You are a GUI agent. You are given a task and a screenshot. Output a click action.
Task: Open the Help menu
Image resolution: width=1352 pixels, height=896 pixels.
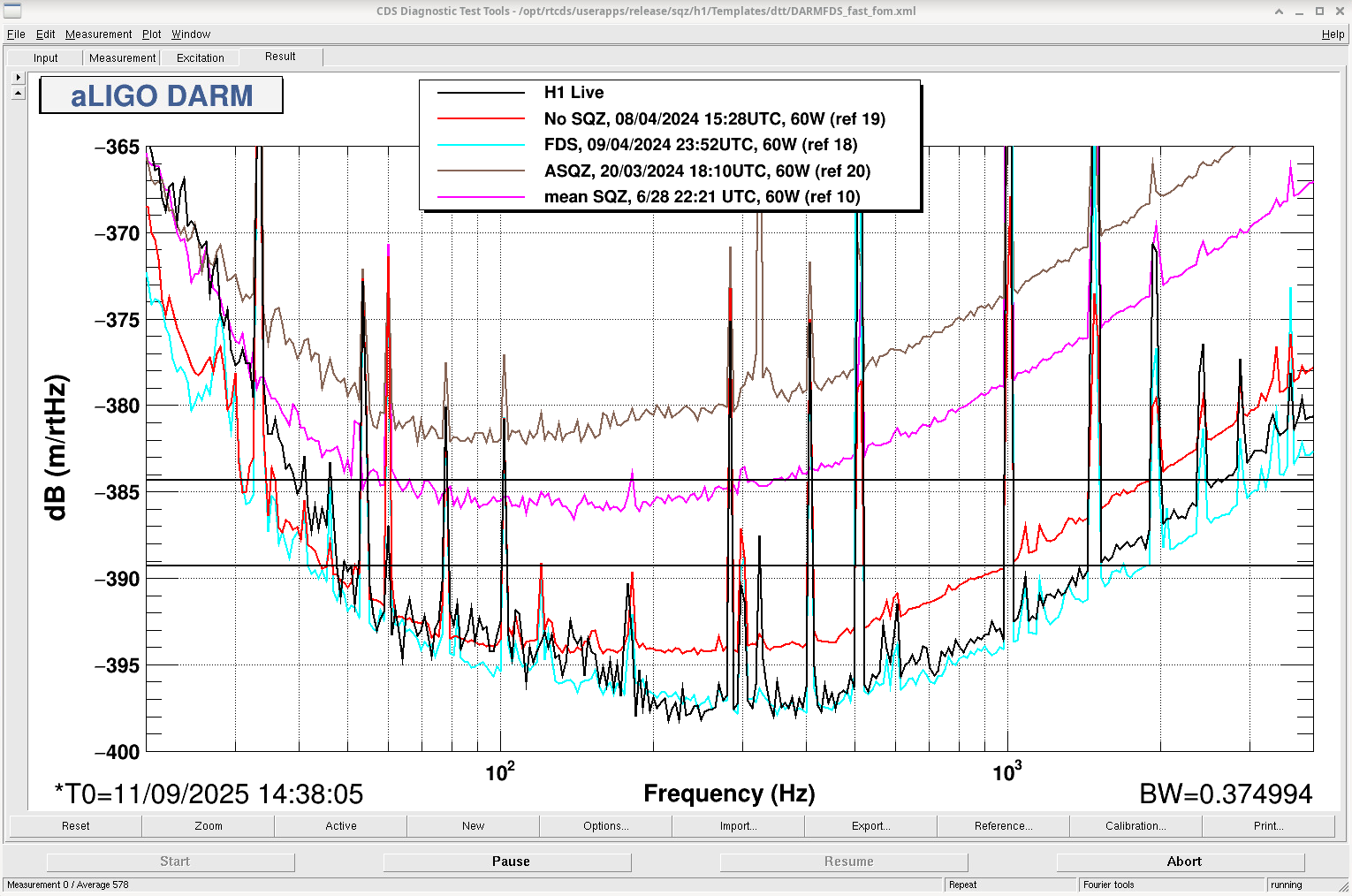tap(1333, 34)
